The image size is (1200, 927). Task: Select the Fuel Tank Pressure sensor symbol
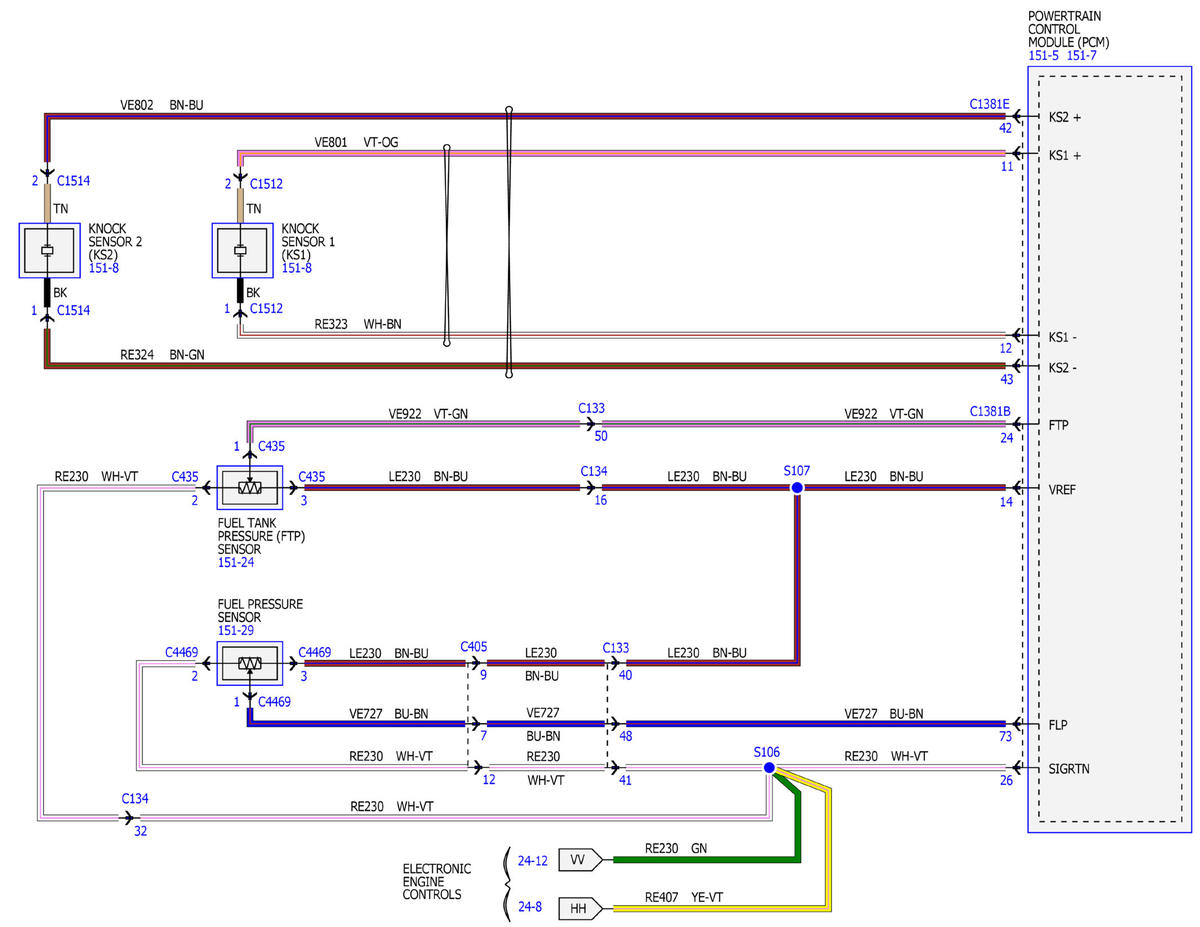(250, 488)
